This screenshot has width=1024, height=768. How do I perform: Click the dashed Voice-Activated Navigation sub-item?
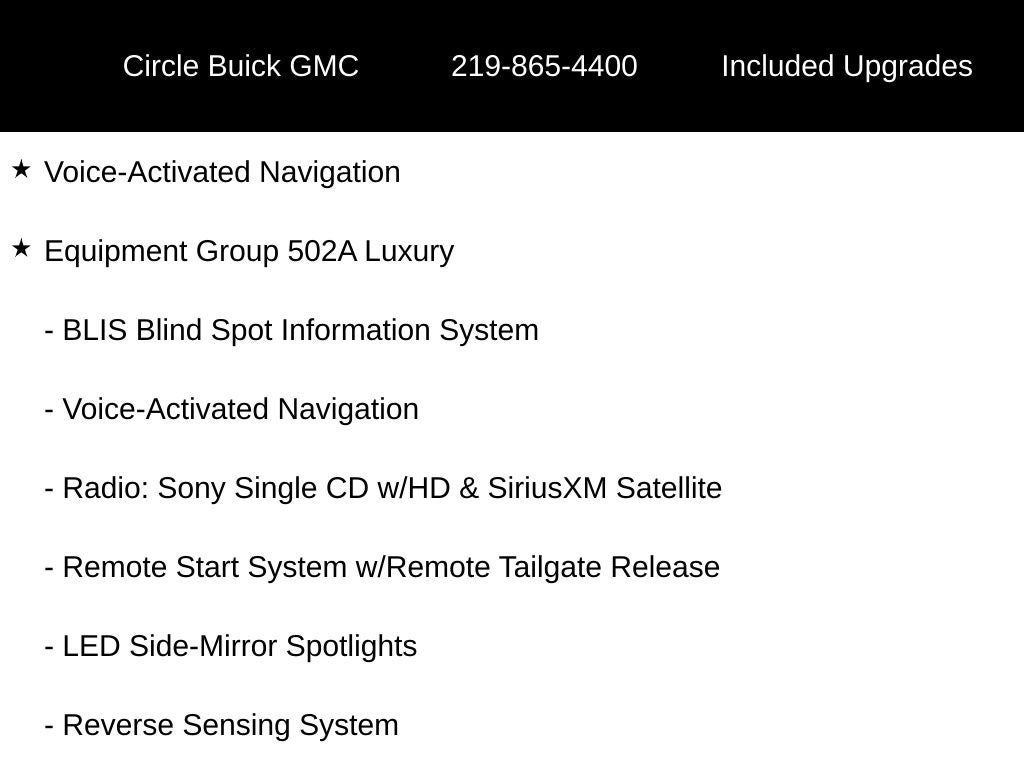[231, 409]
